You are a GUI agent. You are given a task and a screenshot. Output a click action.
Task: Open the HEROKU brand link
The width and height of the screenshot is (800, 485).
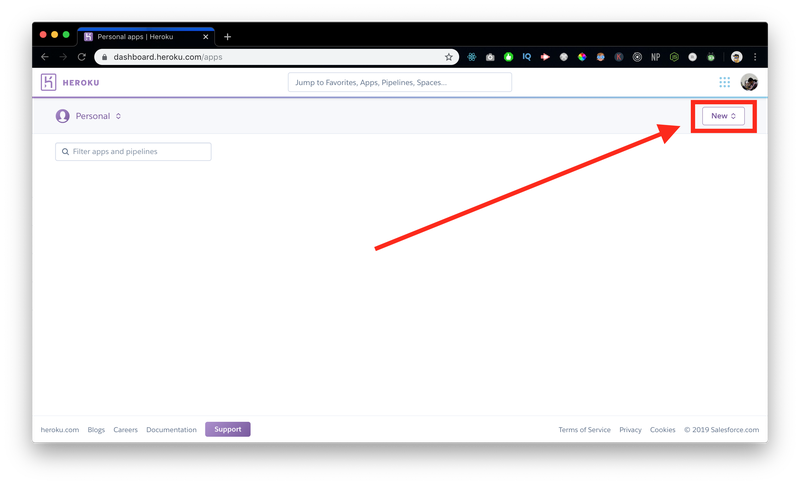[x=81, y=83]
